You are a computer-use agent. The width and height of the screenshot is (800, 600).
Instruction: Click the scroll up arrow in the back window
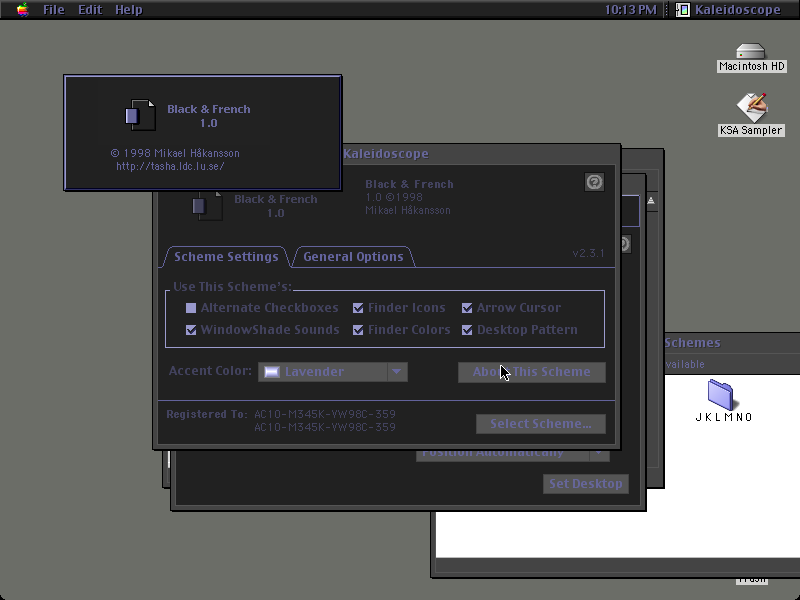coord(651,201)
